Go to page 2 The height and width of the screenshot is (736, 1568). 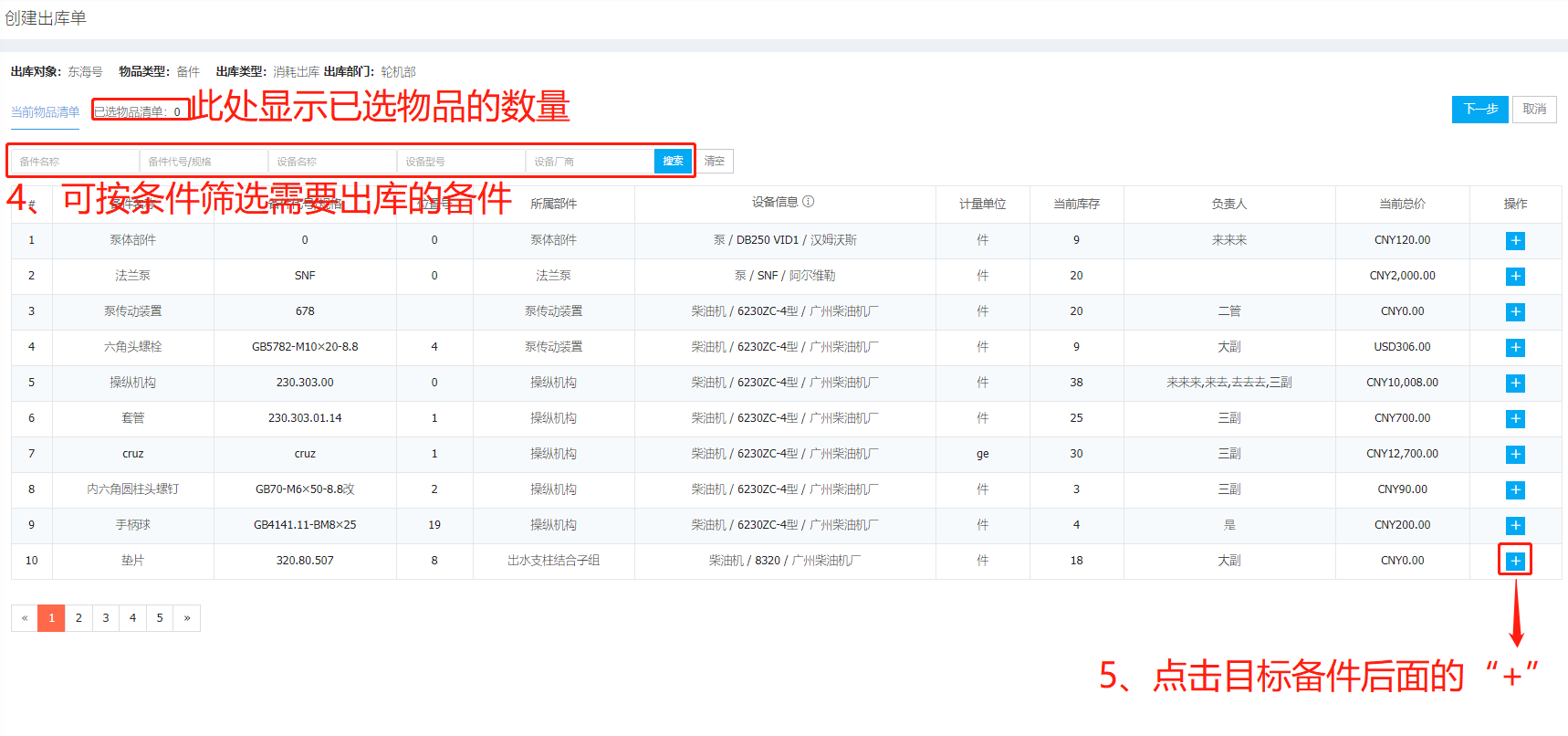78,618
